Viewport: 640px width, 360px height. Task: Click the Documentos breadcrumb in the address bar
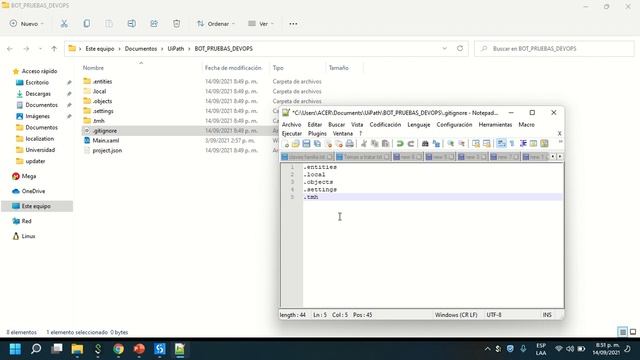141,49
